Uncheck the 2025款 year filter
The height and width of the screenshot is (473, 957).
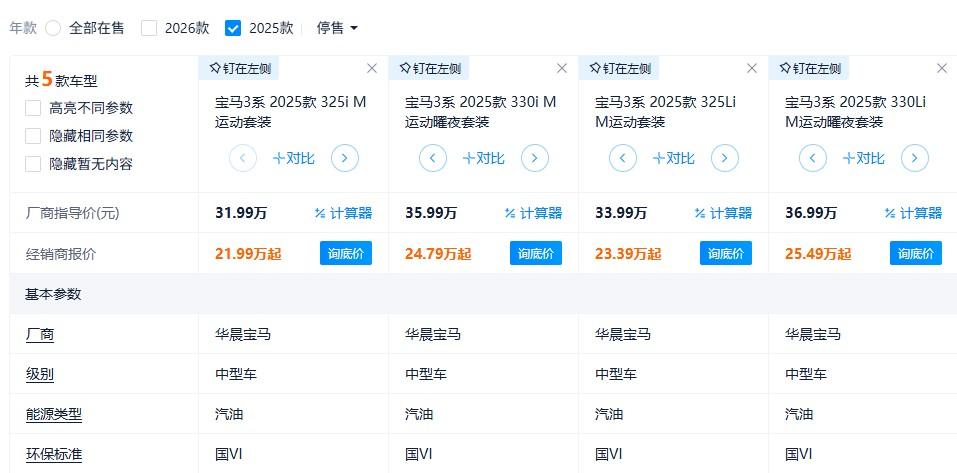[233, 28]
